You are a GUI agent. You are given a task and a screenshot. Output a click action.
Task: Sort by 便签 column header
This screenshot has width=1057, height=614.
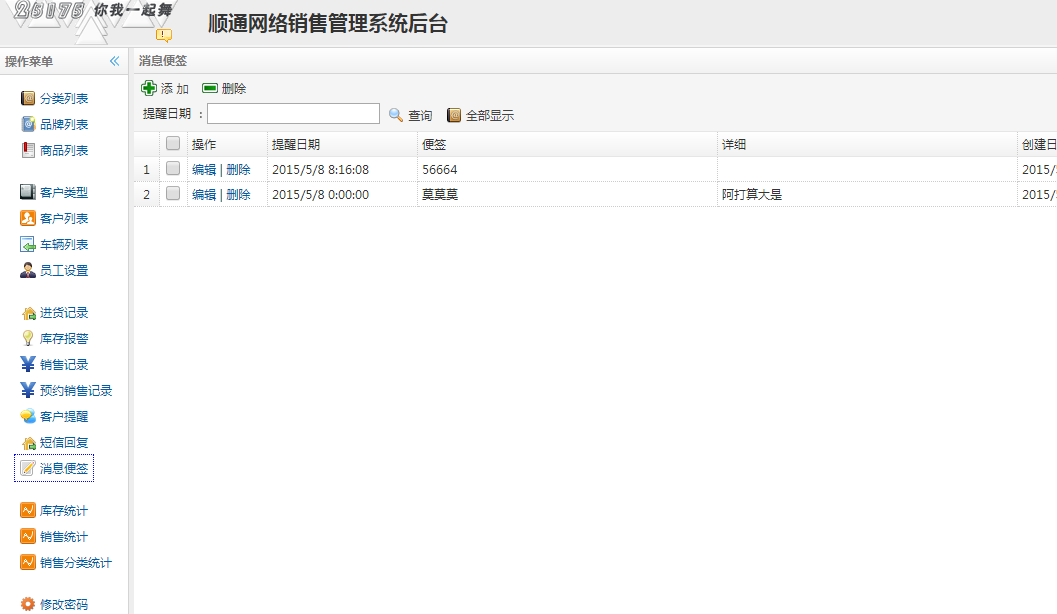(434, 145)
